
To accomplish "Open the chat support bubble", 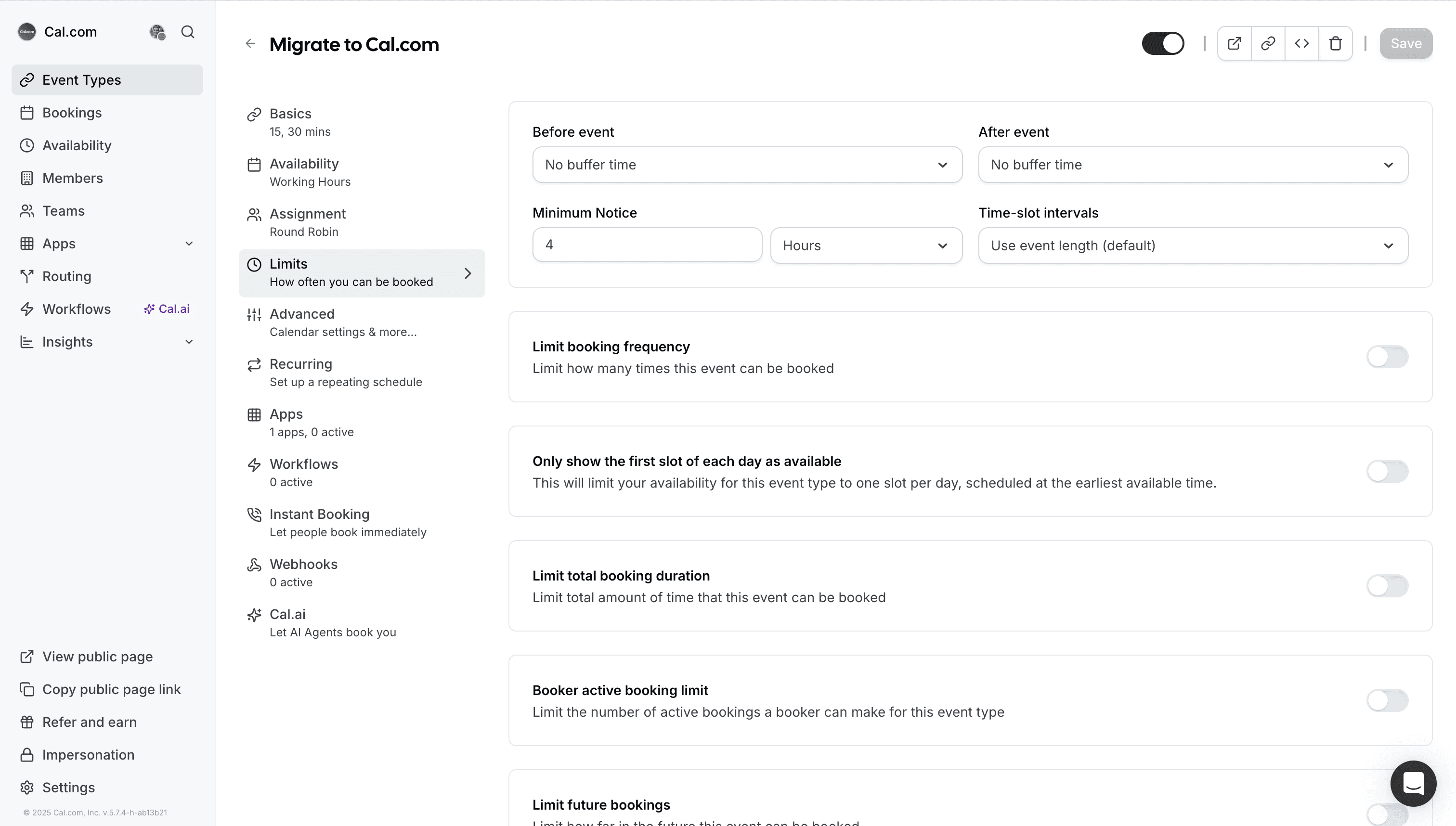I will click(x=1413, y=784).
